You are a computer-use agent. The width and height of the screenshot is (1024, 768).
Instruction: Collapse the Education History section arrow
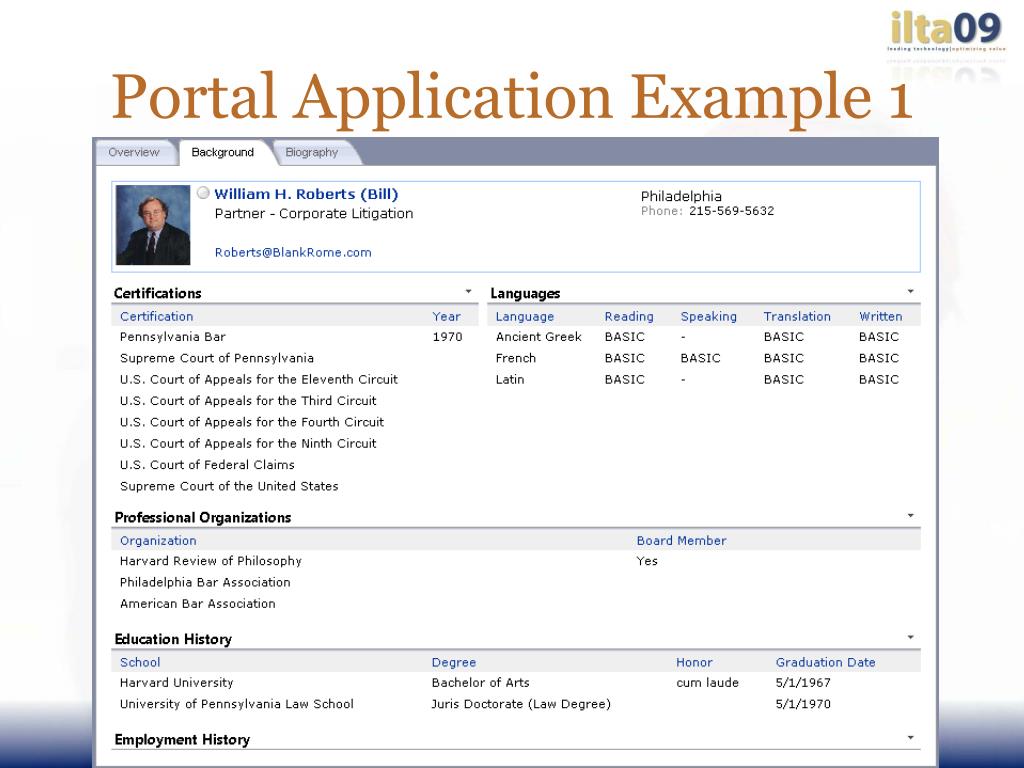pyautogui.click(x=910, y=637)
